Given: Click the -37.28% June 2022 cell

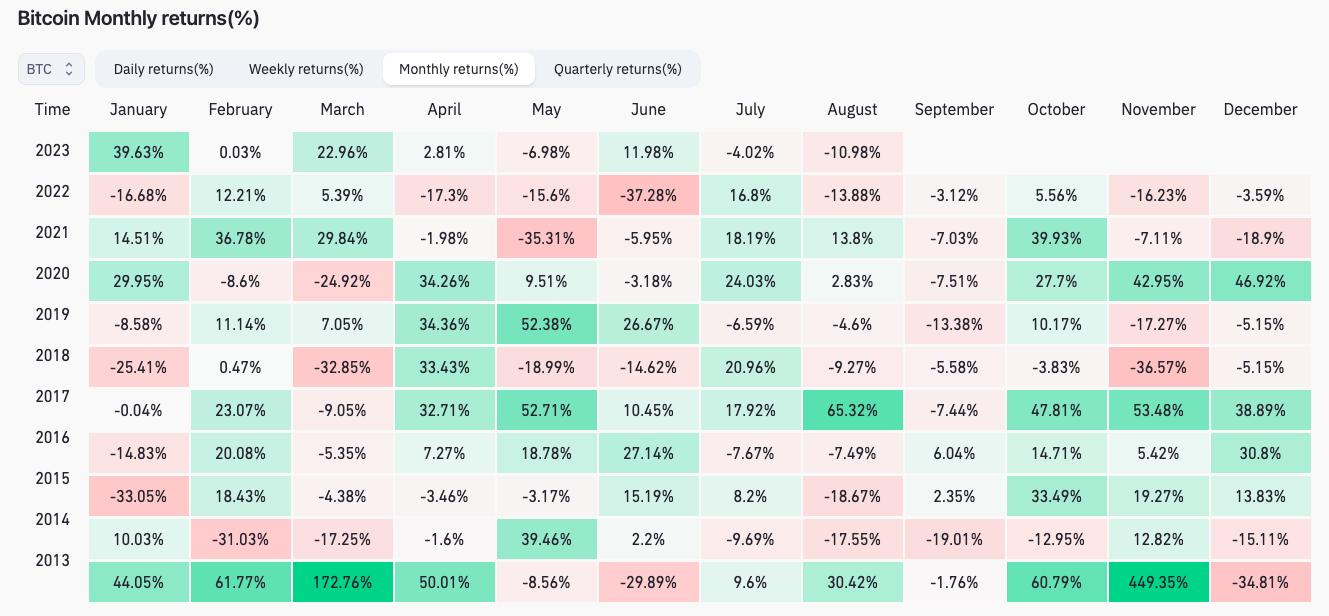Looking at the screenshot, I should (648, 194).
